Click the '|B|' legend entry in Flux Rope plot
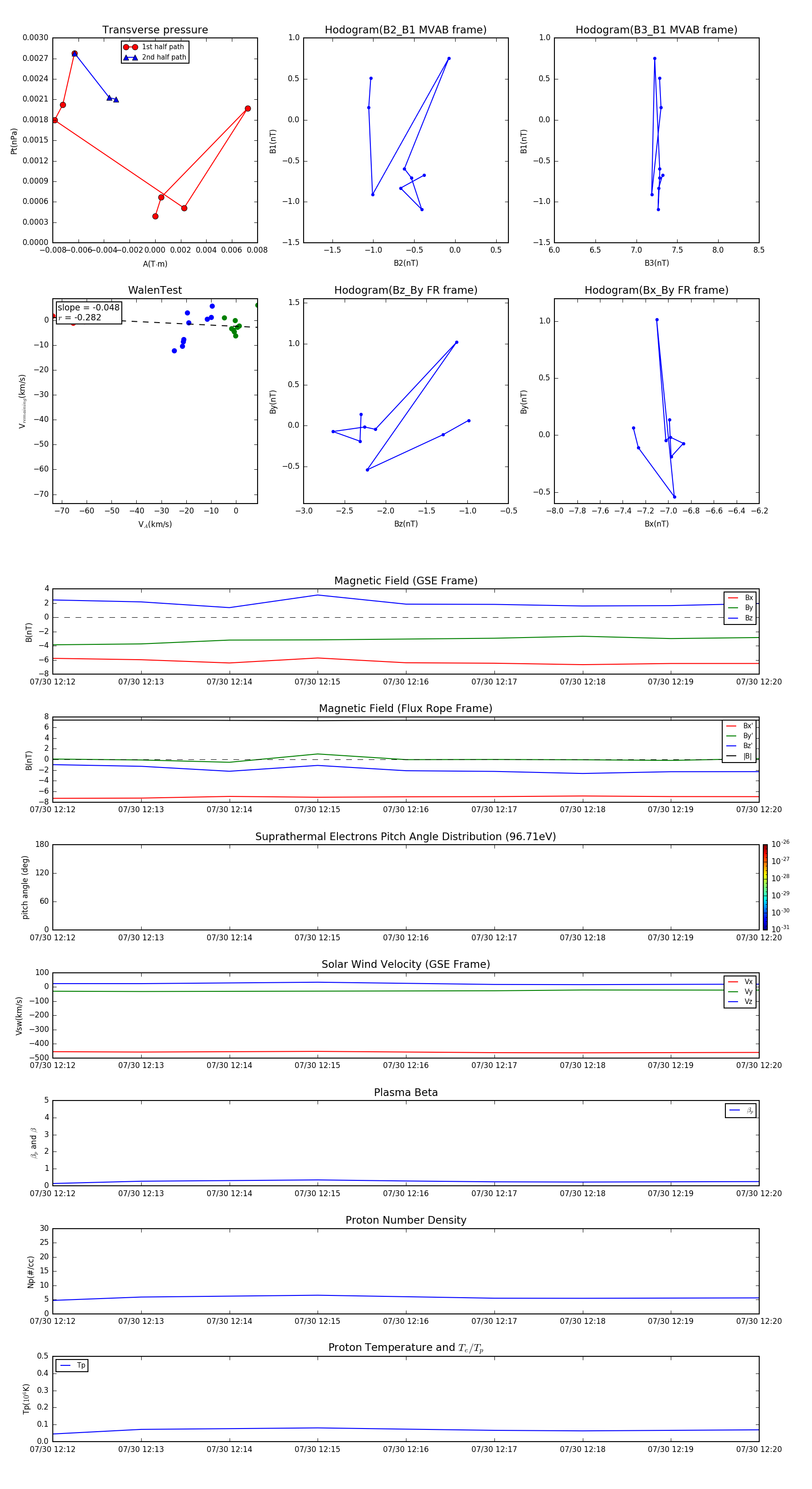Screen dimensions: 812x1489 point(739,756)
